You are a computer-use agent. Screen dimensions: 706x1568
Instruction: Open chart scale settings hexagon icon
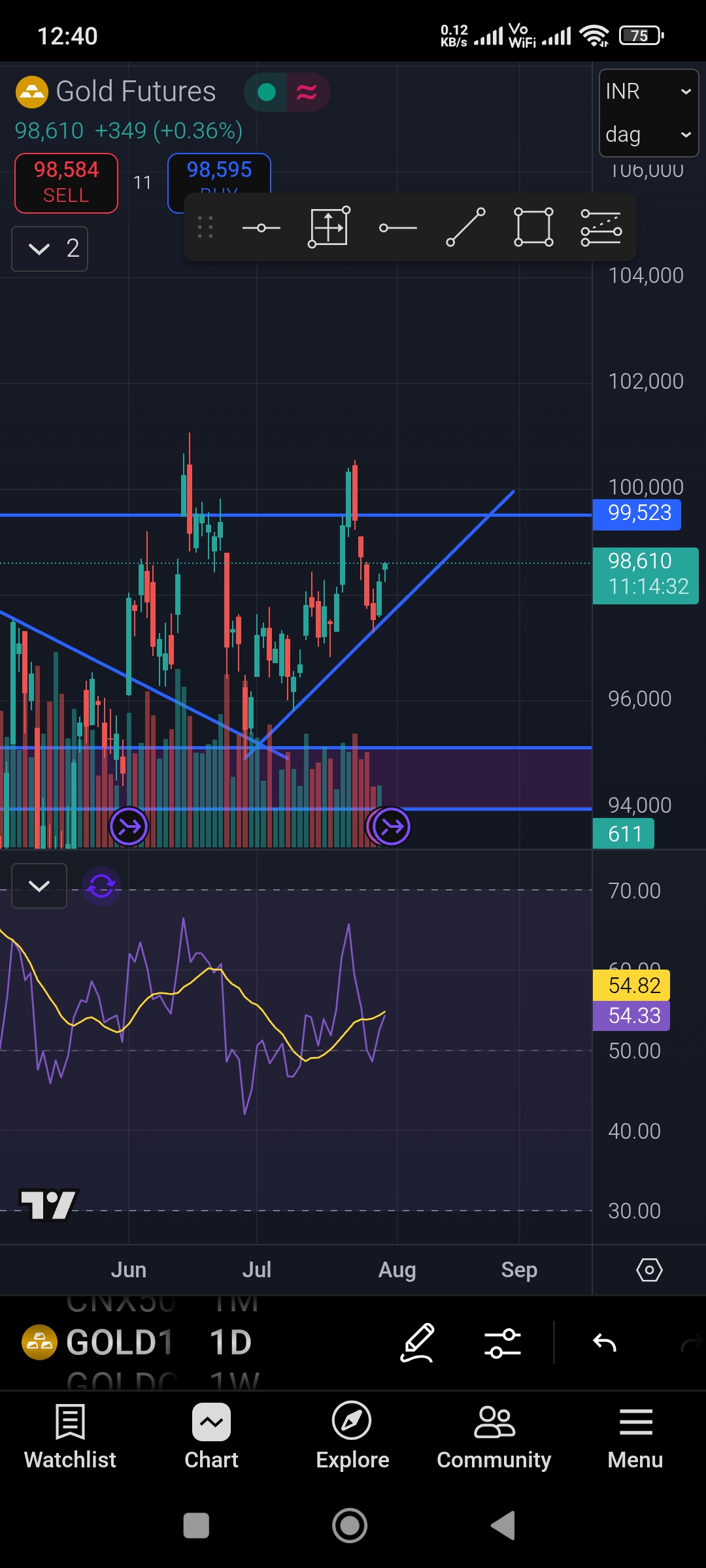tap(649, 1270)
